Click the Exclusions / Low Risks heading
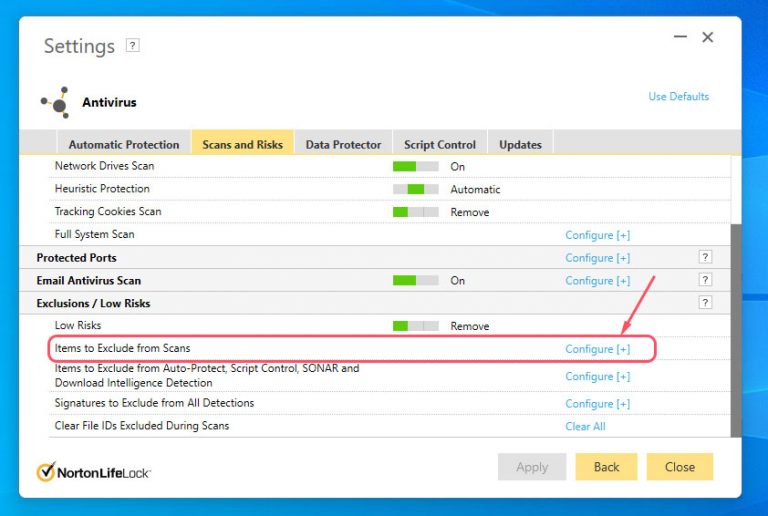Image resolution: width=768 pixels, height=516 pixels. coord(93,304)
